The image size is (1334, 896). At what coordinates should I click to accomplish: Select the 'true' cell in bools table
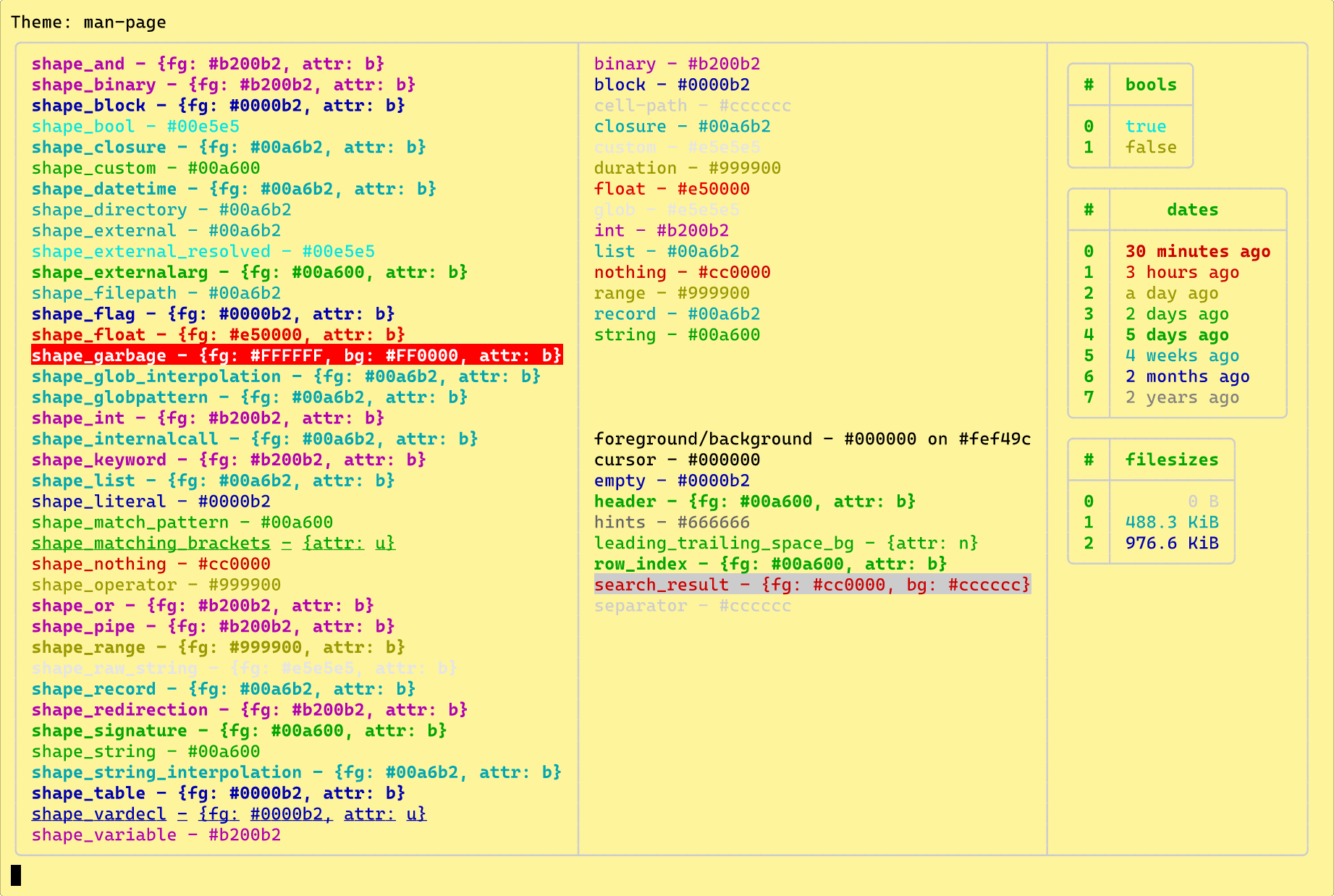pos(1146,127)
